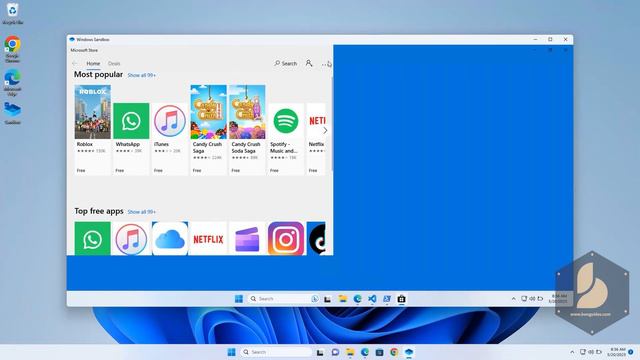The height and width of the screenshot is (360, 640).
Task: Open the Store three-dot more menu
Action: (x=324, y=64)
